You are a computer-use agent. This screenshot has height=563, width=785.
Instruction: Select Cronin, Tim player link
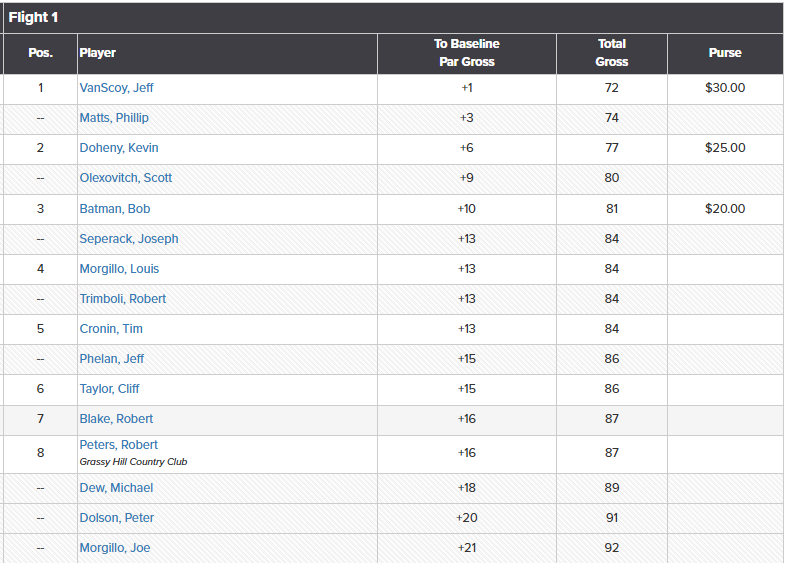coord(111,329)
